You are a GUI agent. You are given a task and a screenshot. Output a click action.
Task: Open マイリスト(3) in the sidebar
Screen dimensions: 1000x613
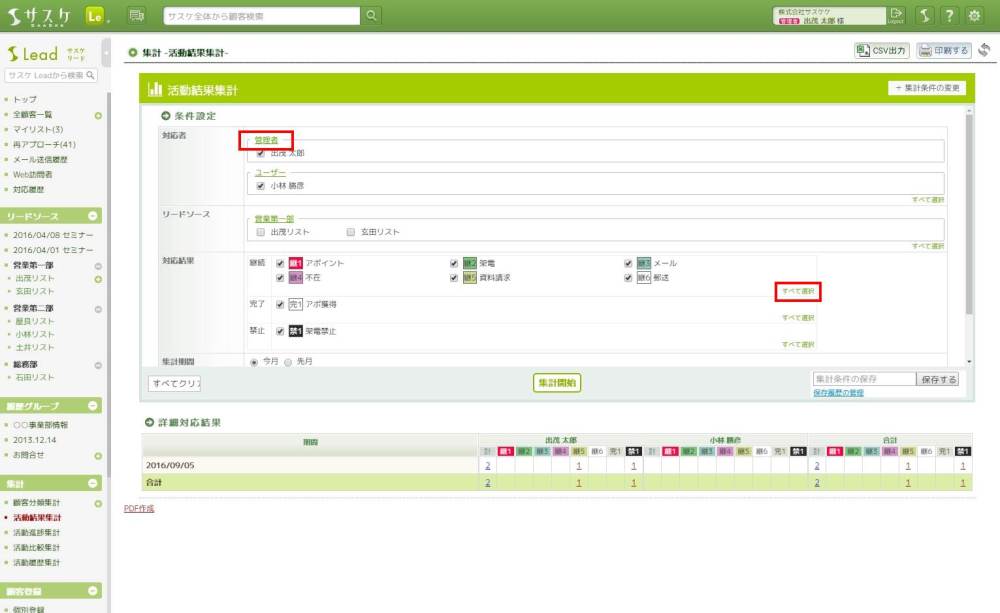(x=38, y=129)
